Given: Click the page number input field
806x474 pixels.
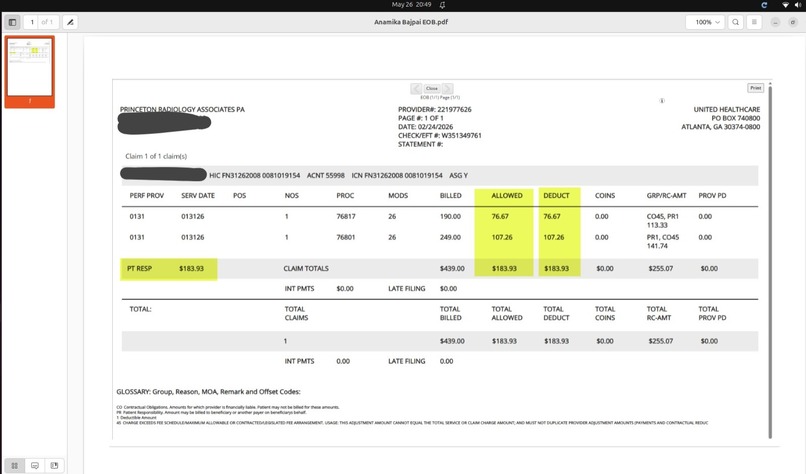Looking at the screenshot, I should 31,22.
